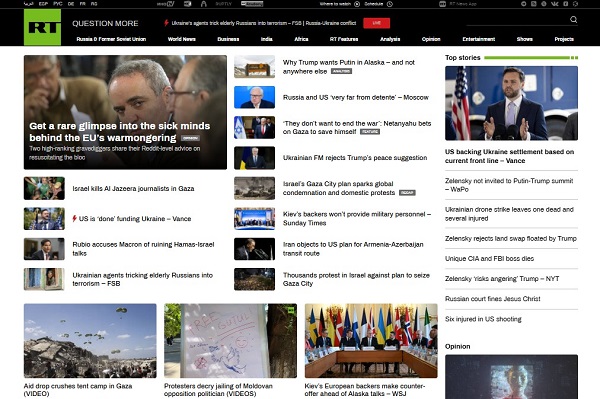The width and height of the screenshot is (600, 399).
Task: Switch to the Arabic language version
Action: [x=29, y=4]
